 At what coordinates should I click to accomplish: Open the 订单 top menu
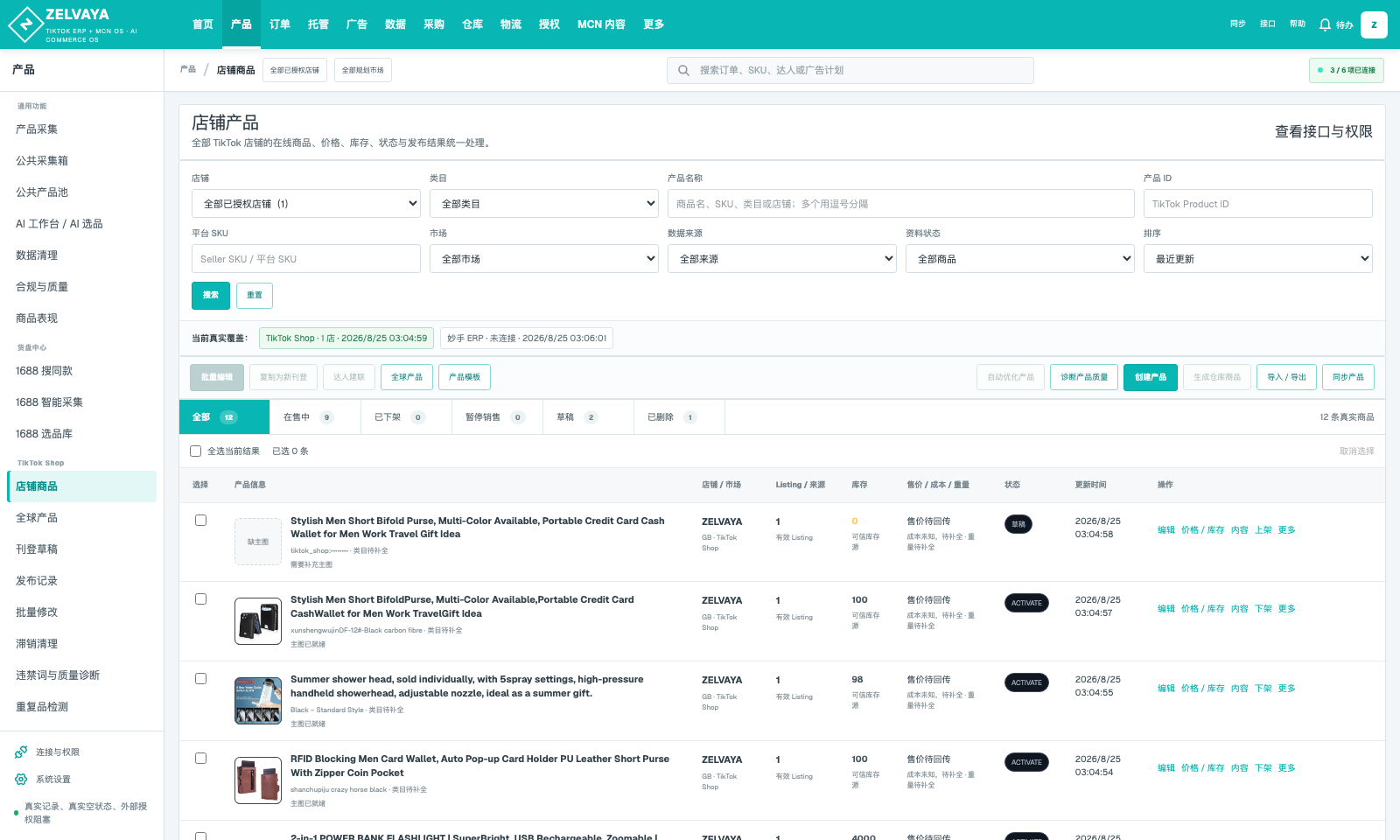[x=280, y=24]
